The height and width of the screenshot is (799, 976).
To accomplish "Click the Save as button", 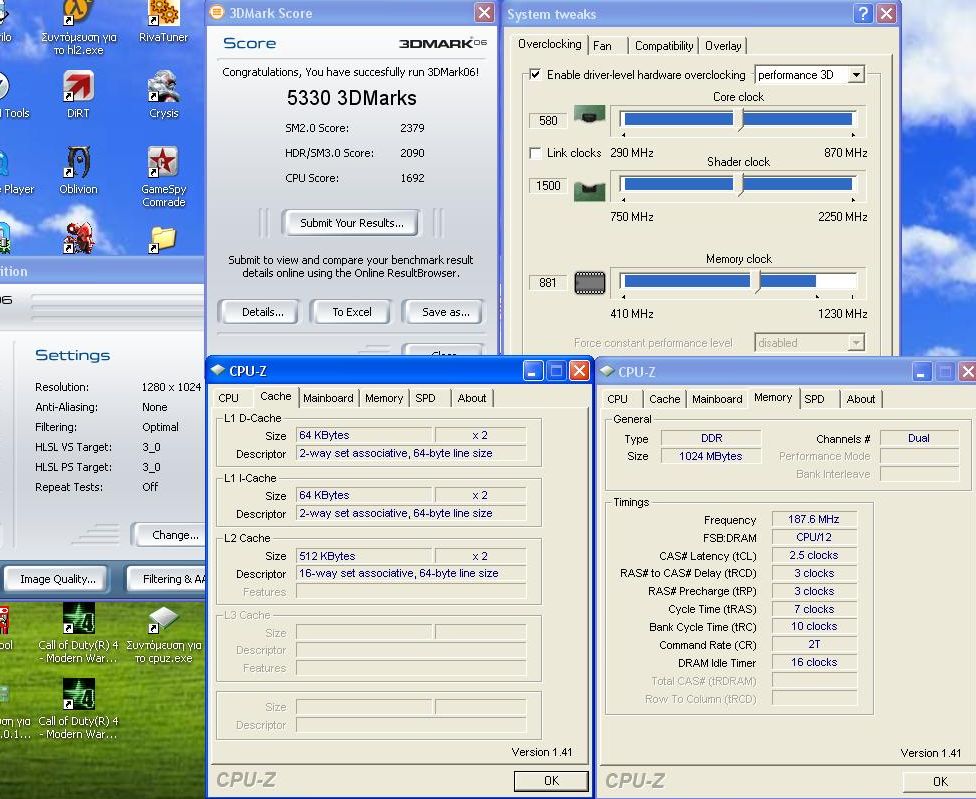I will coord(446,312).
